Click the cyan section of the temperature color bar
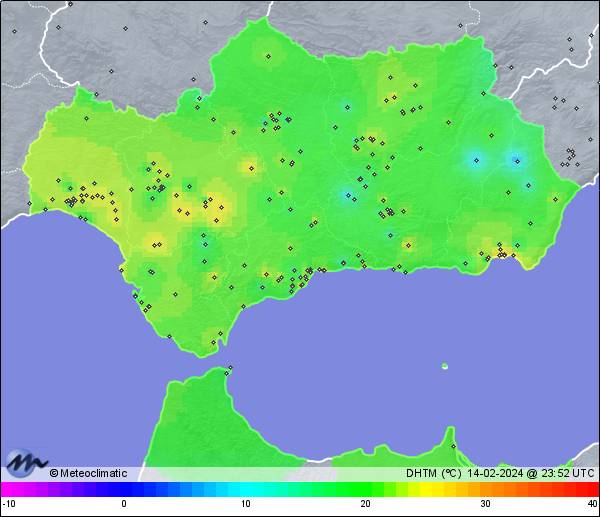The height and width of the screenshot is (517, 600). (x=246, y=489)
